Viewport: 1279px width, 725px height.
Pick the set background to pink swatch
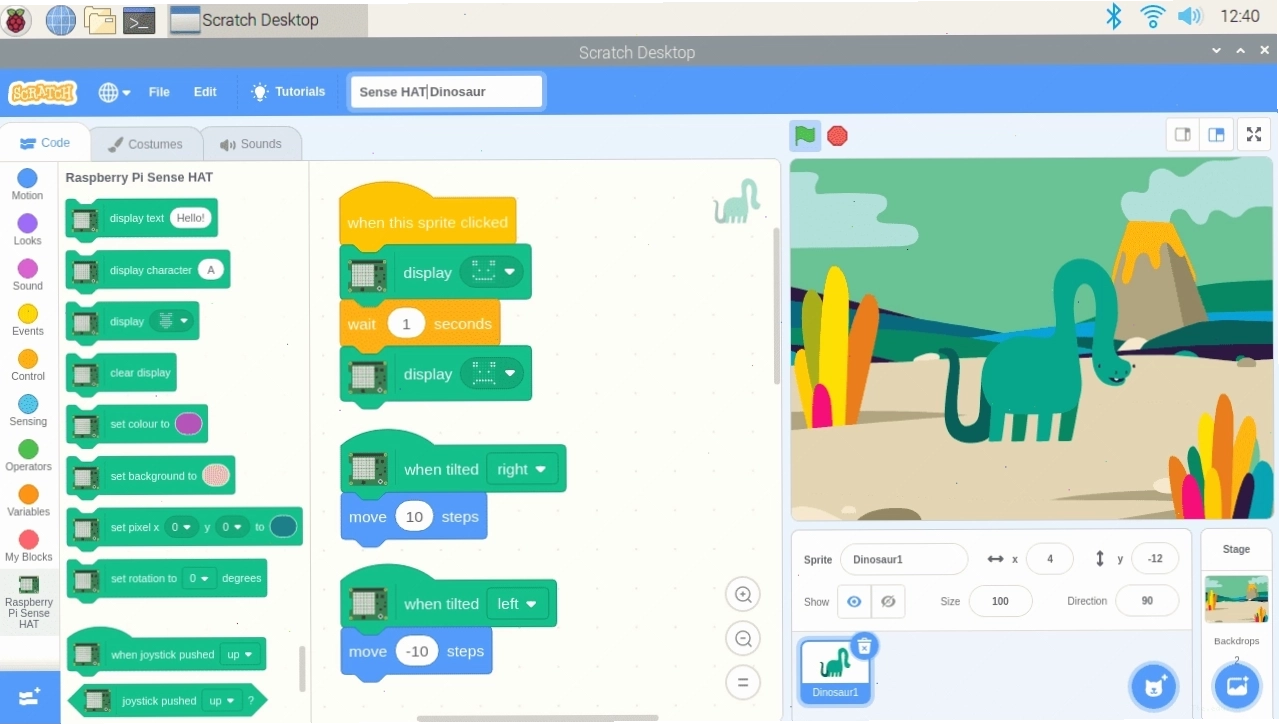coord(216,476)
